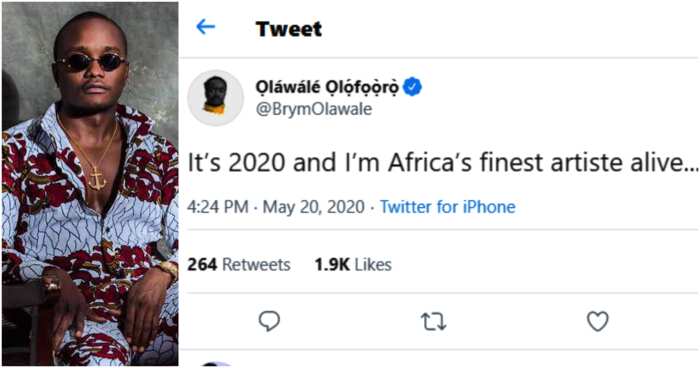View the 264 Retweets list
700x368 pixels.
239,264
